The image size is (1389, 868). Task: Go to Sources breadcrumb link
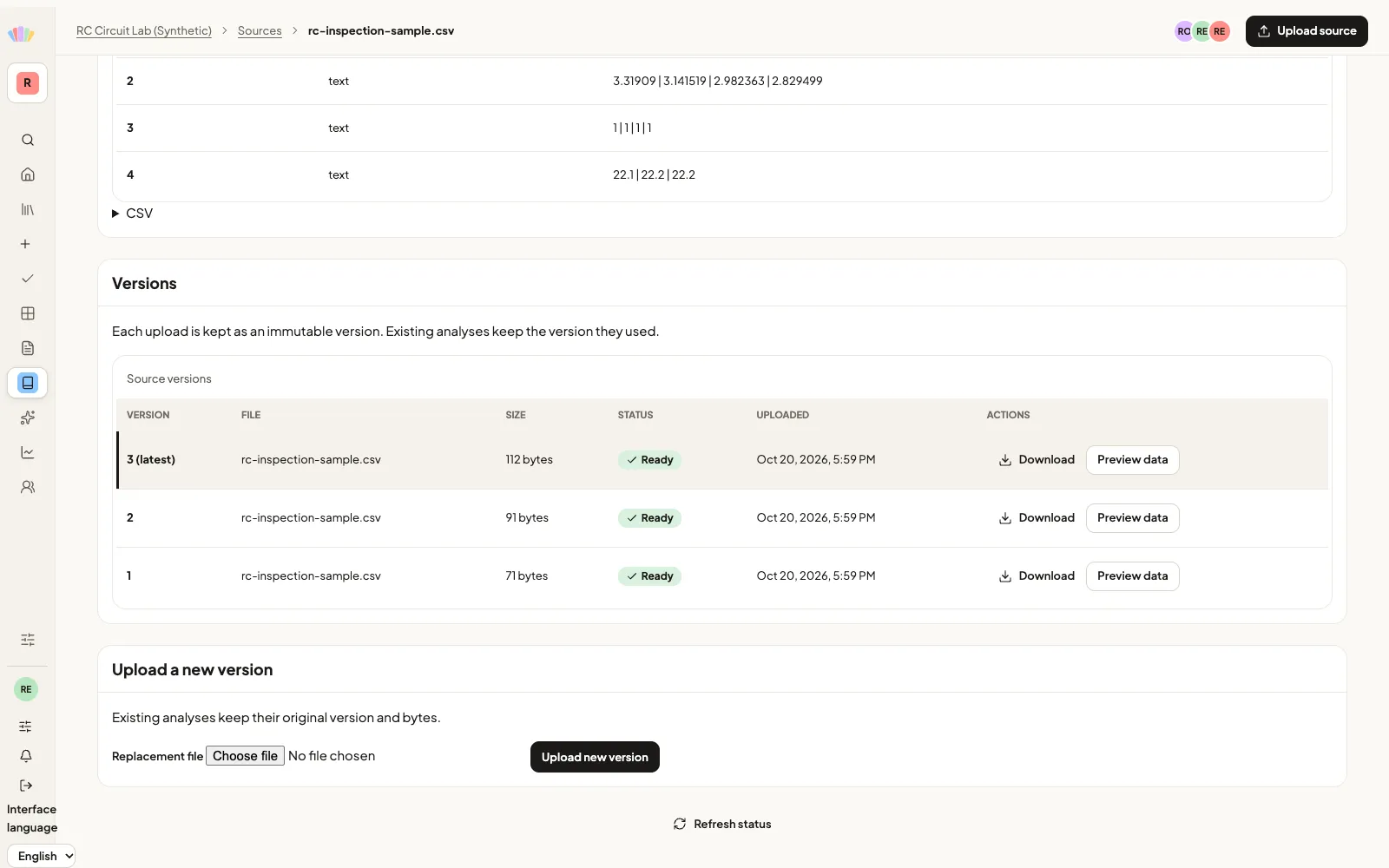pyautogui.click(x=260, y=31)
